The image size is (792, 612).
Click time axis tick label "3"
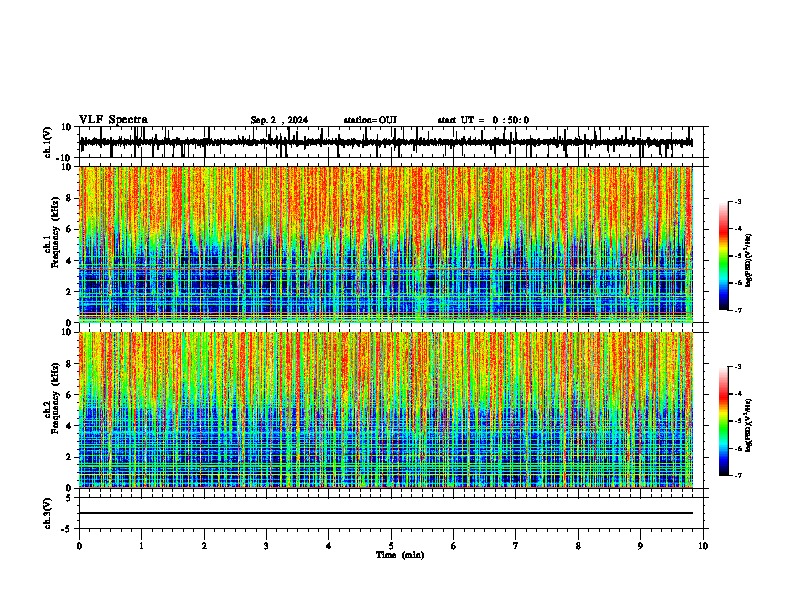tap(266, 546)
